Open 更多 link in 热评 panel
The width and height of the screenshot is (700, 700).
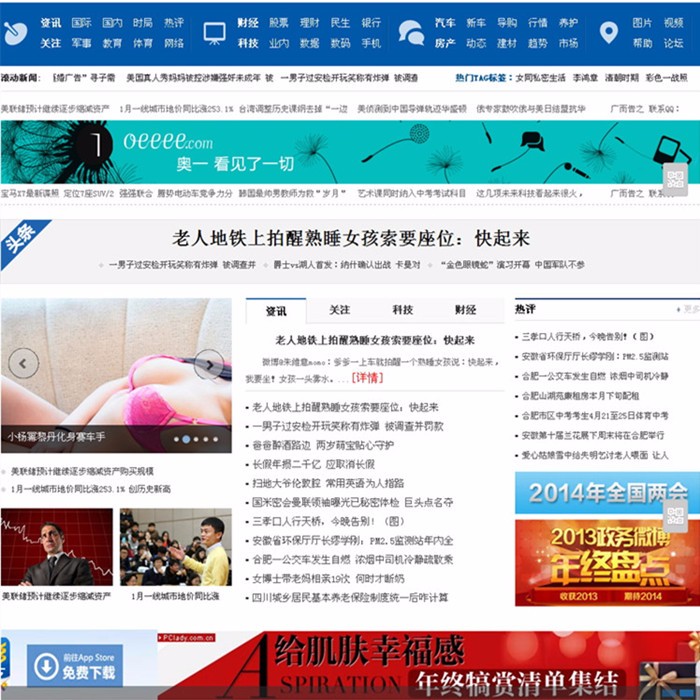coord(689,309)
